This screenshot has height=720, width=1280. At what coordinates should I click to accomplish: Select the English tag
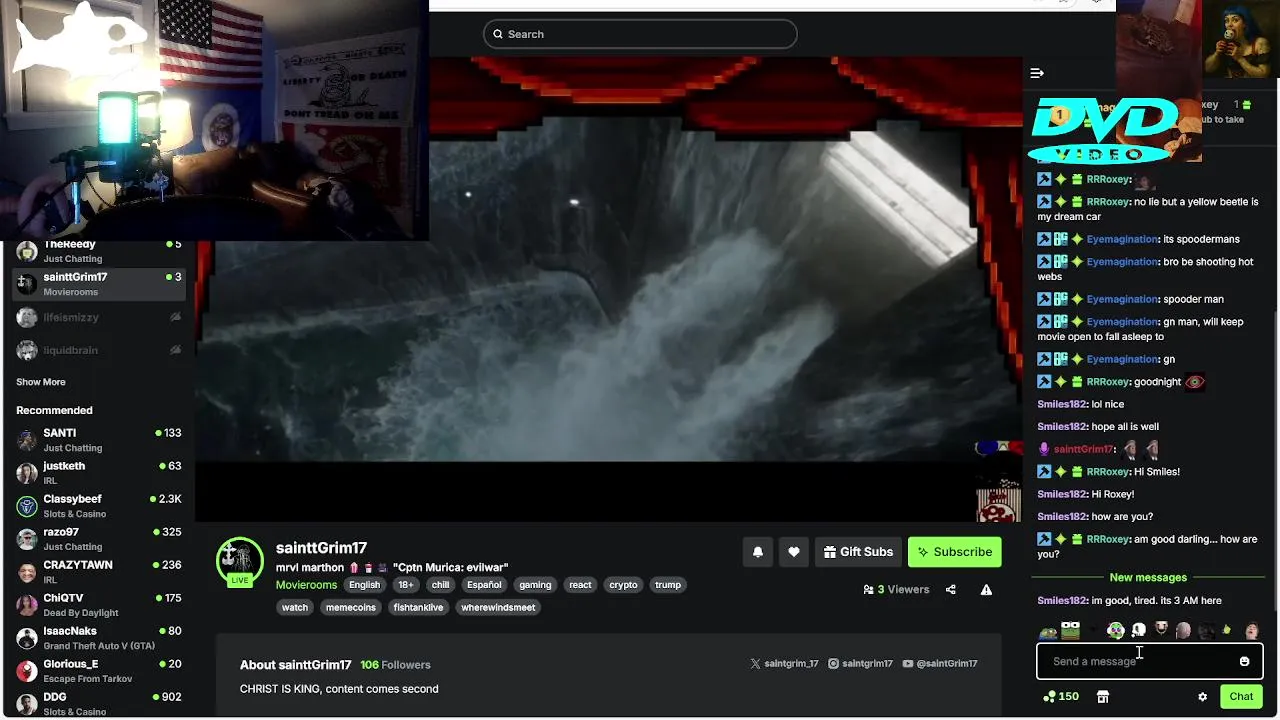[364, 585]
